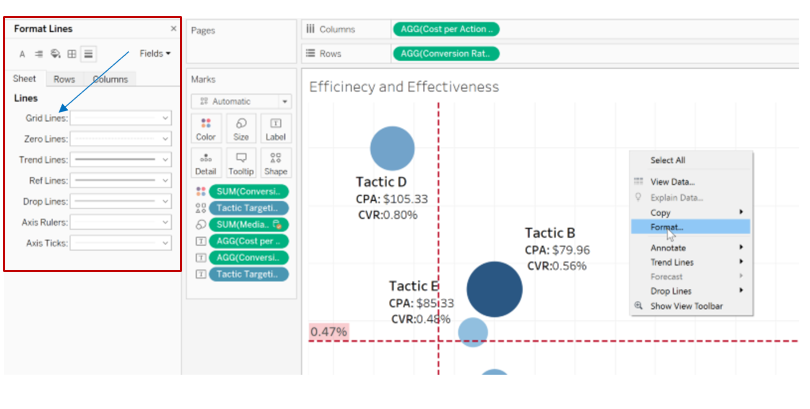Open the Shape marks card
This screenshot has height=409, width=810.
(276, 163)
